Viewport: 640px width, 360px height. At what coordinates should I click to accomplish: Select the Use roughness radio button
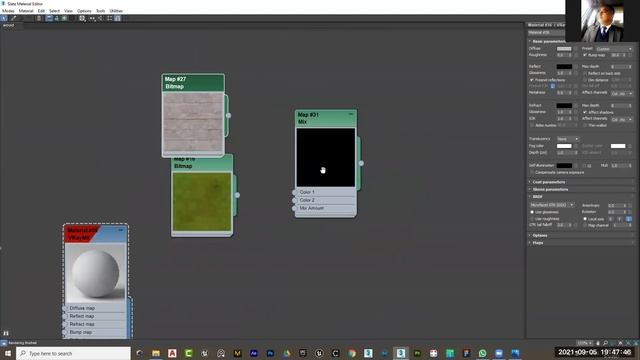(532, 219)
